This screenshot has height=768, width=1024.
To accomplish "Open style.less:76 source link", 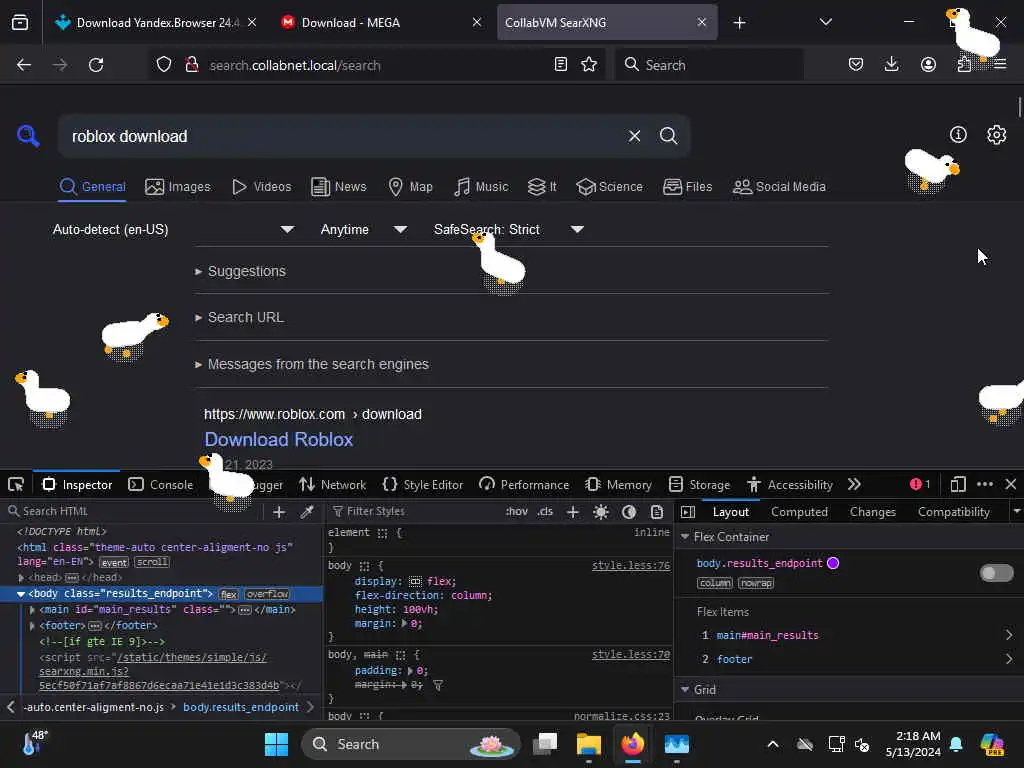I will coord(631,566).
